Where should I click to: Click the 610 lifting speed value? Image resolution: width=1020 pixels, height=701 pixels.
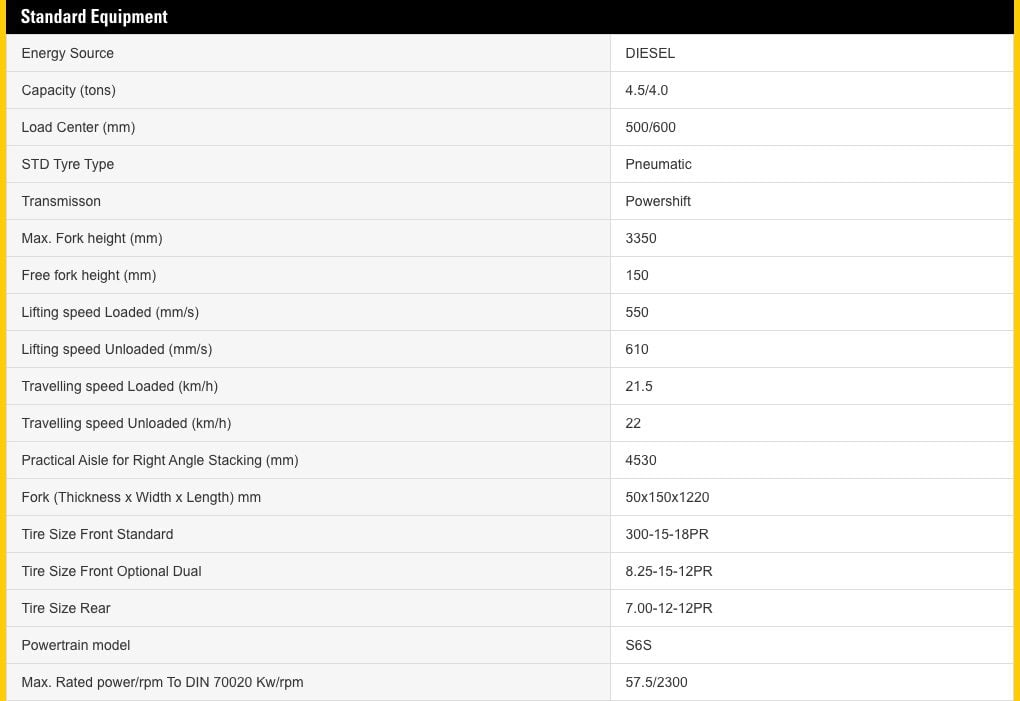click(x=637, y=349)
